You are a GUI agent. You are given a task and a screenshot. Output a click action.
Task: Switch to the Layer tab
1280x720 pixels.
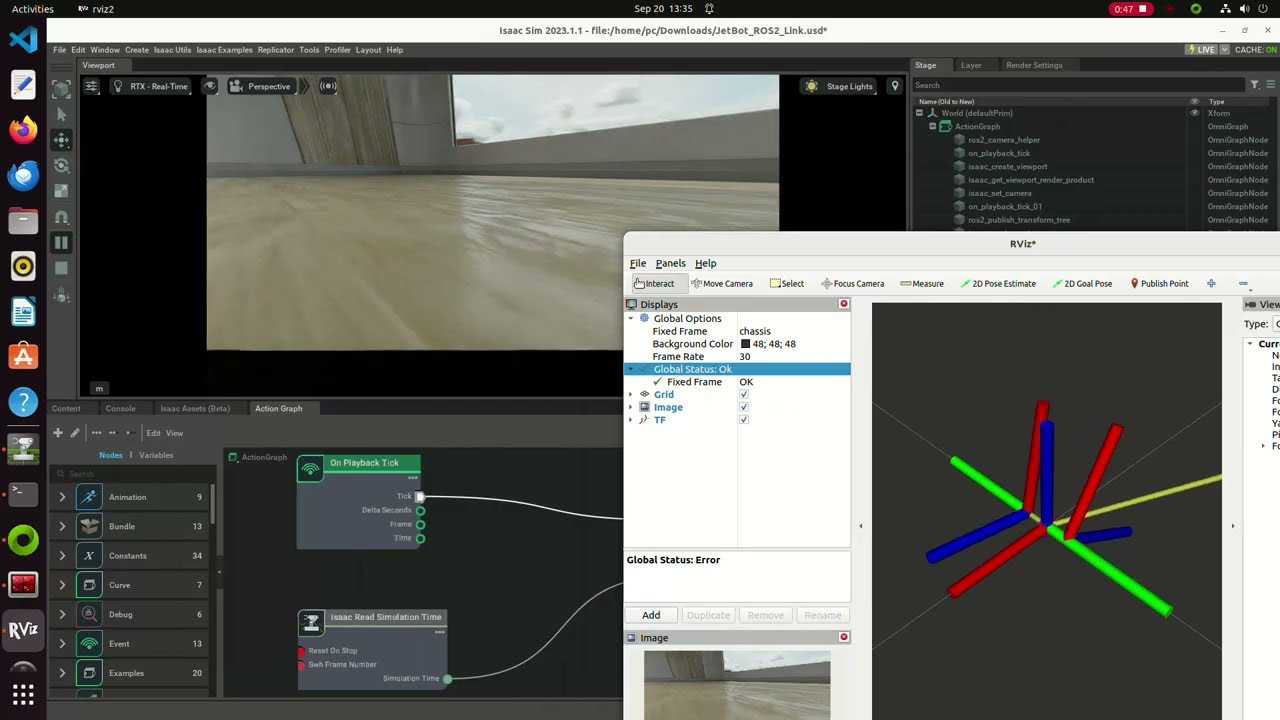[x=971, y=65]
